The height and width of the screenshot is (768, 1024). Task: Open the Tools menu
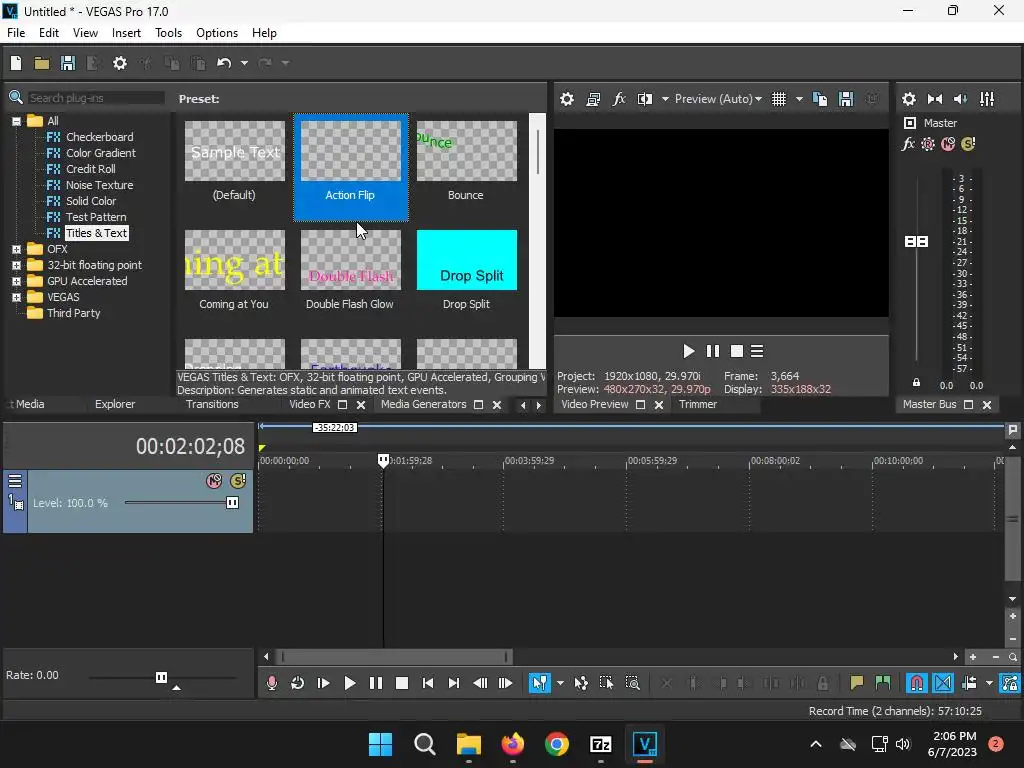[x=168, y=33]
